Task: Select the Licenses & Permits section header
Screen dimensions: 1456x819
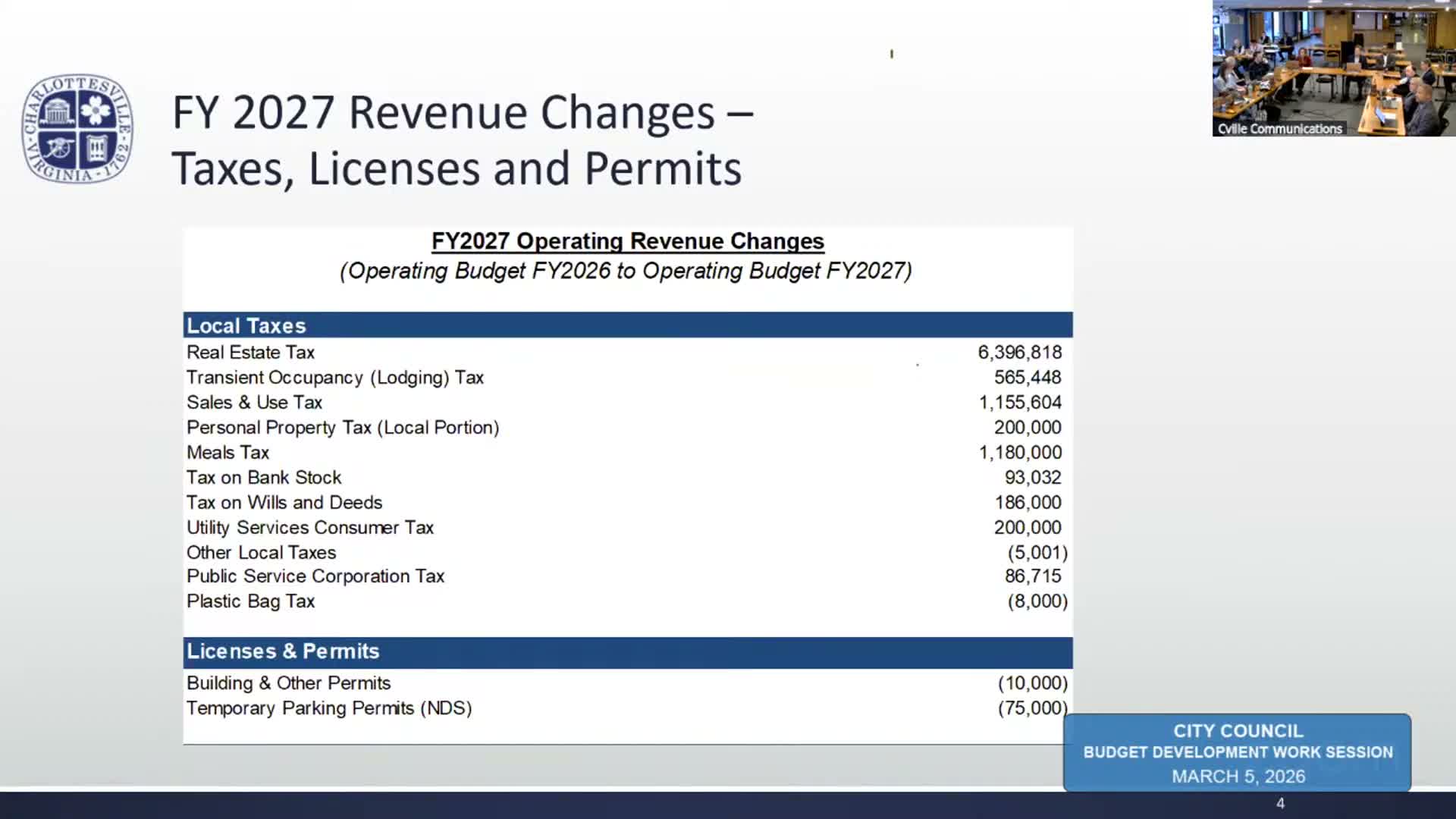Action: [283, 651]
